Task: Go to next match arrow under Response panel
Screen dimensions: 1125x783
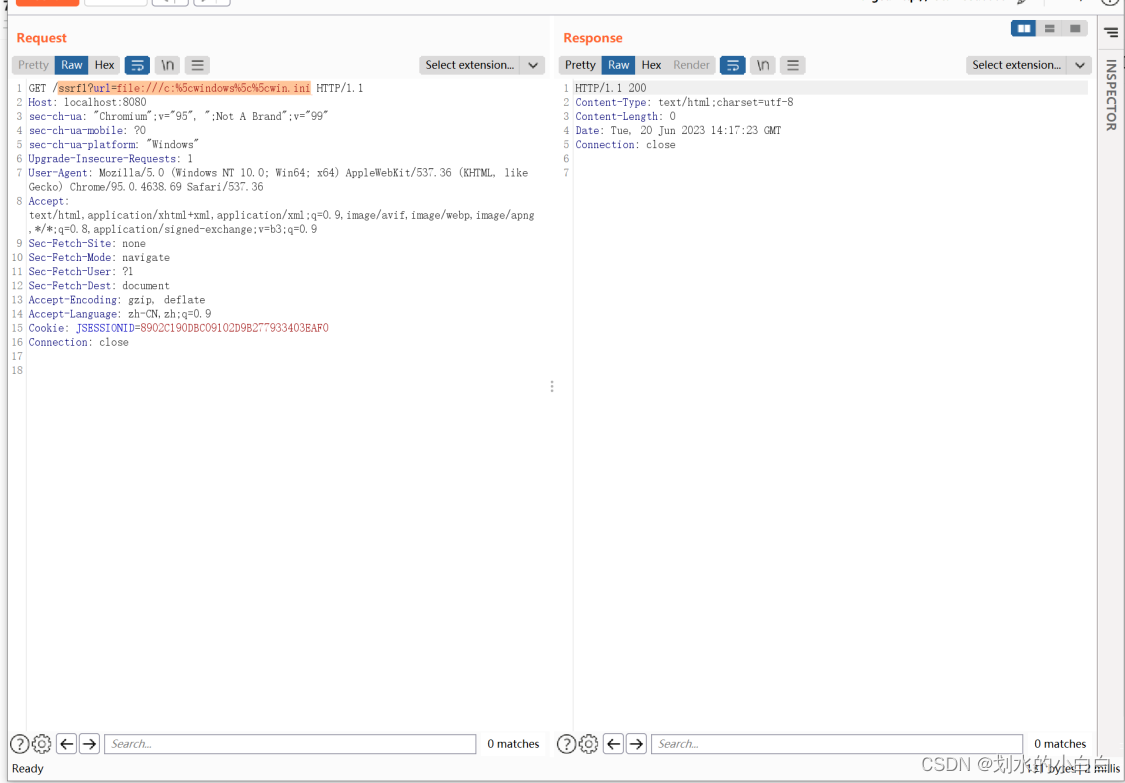Action: click(x=636, y=744)
